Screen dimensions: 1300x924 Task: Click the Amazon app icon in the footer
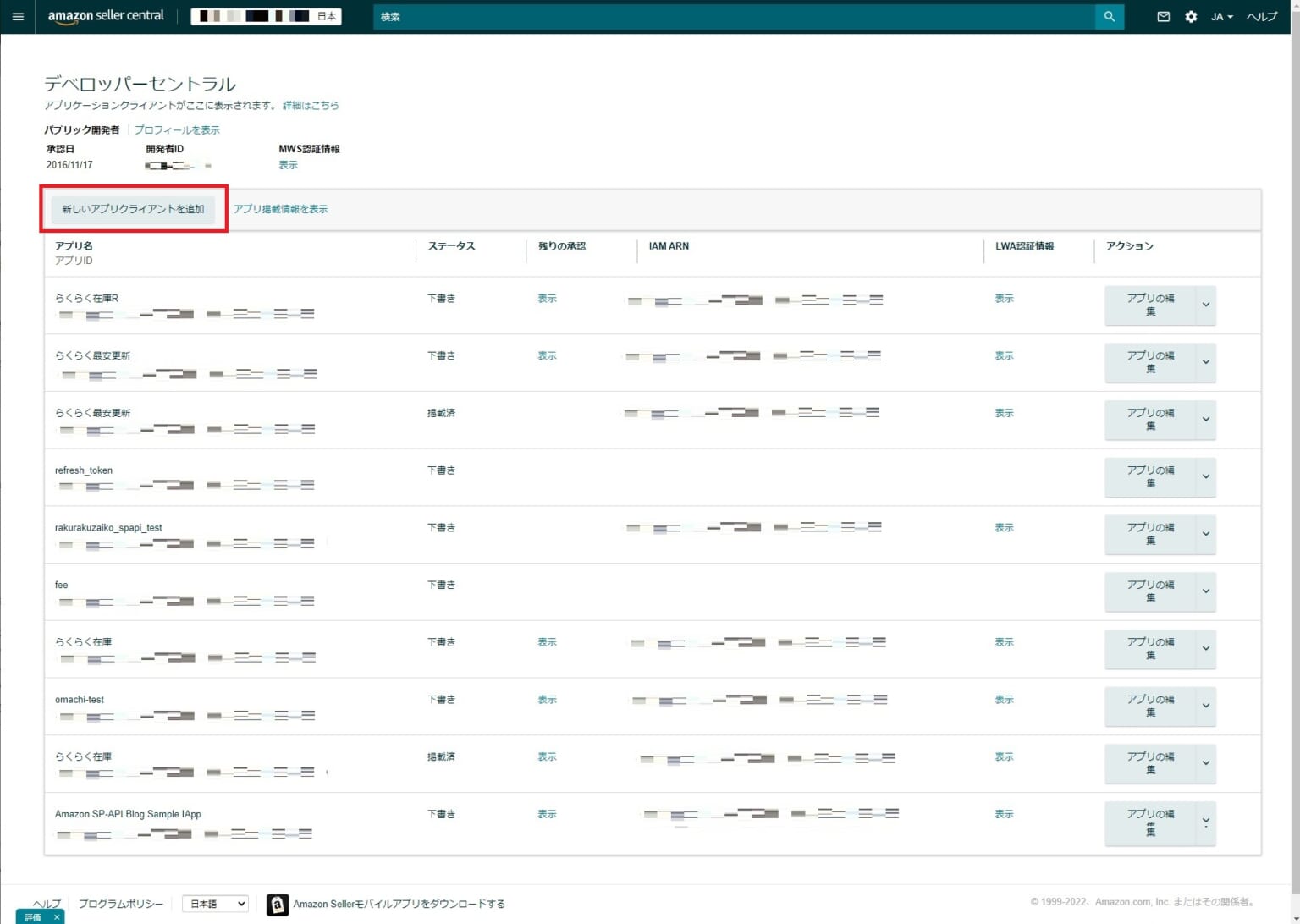click(277, 905)
